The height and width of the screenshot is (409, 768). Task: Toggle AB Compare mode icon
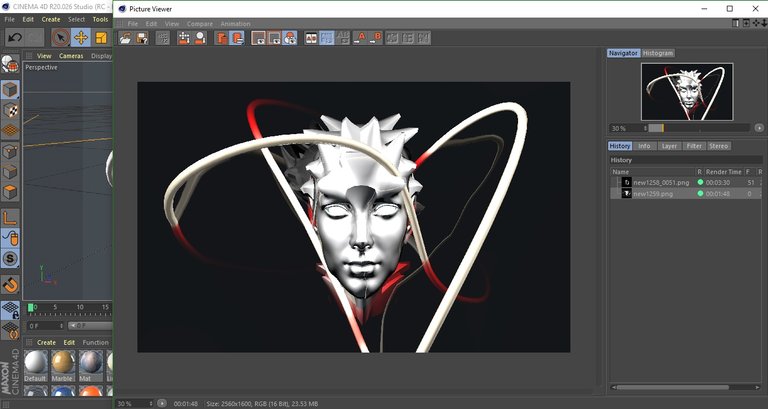311,38
